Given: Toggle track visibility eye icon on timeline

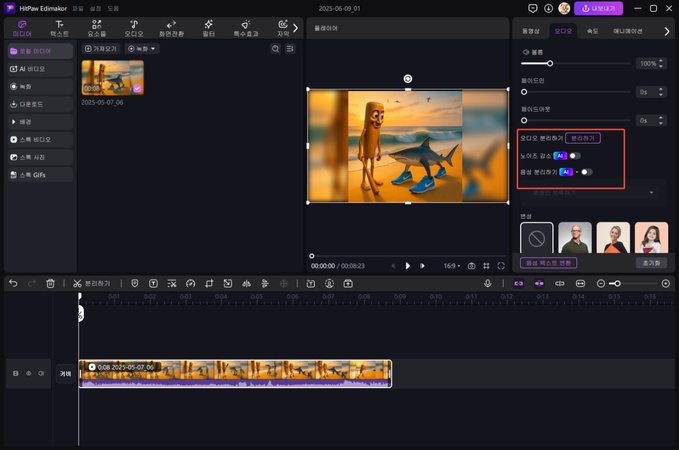Looking at the screenshot, I should [x=28, y=374].
